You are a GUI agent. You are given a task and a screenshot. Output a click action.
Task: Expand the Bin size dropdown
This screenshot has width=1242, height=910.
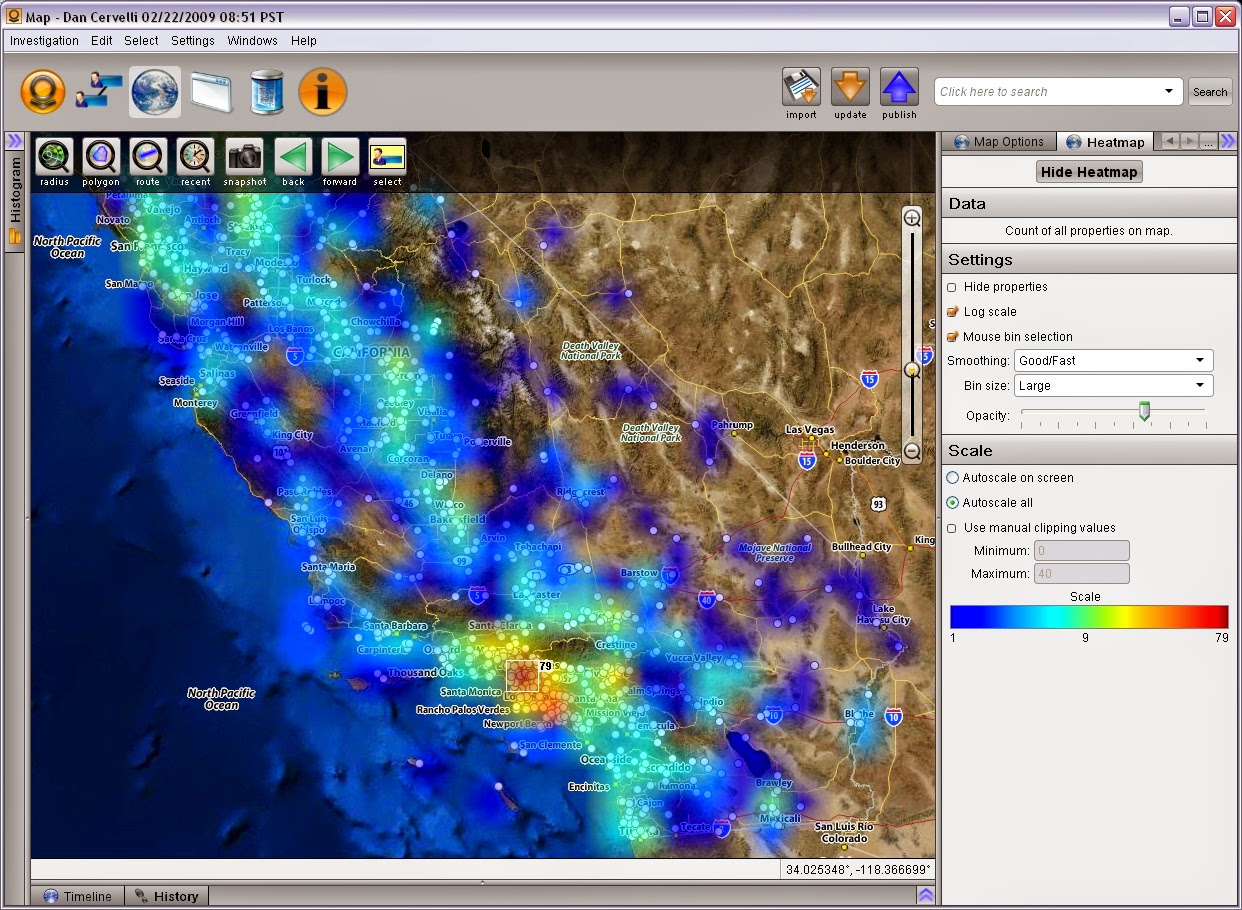[x=1113, y=385]
